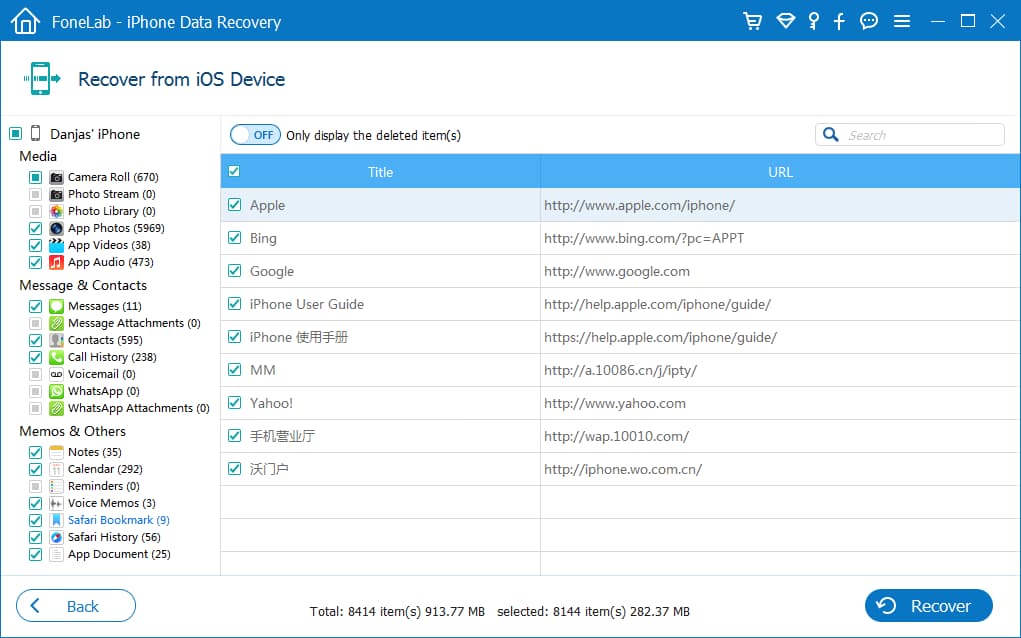Uncheck the App Photos checkbox
The image size is (1021, 638).
click(x=36, y=228)
